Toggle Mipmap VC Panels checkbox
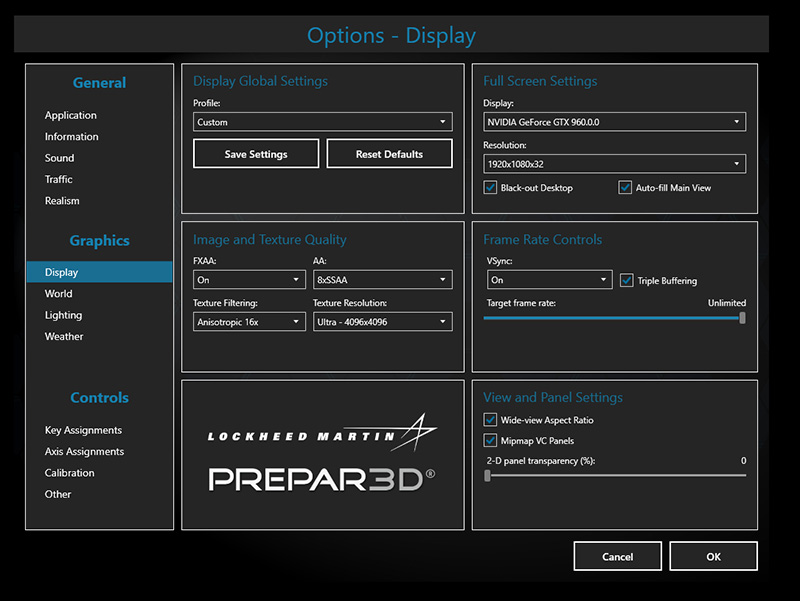The image size is (800, 601). (490, 440)
